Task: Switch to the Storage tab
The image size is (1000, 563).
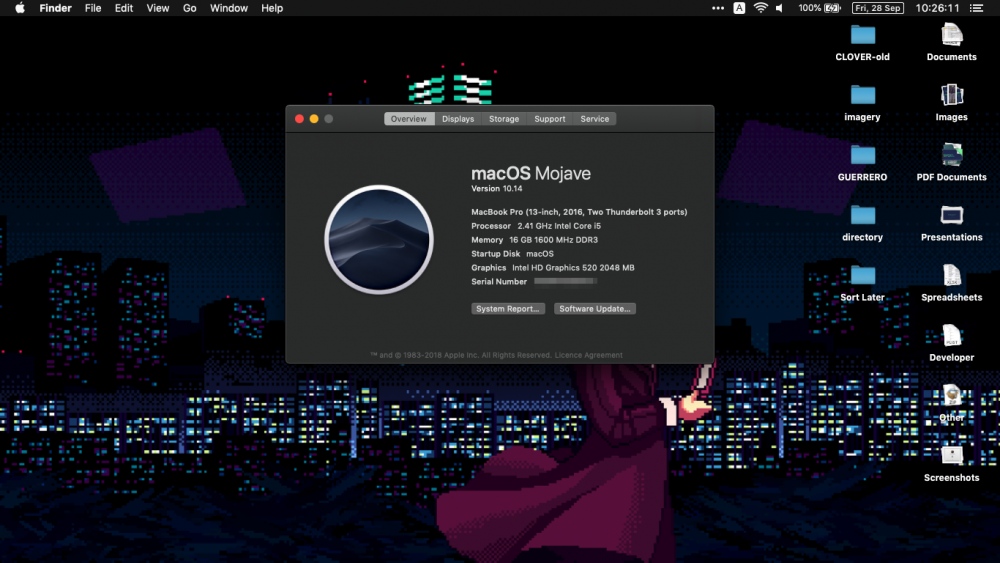Action: coord(504,119)
